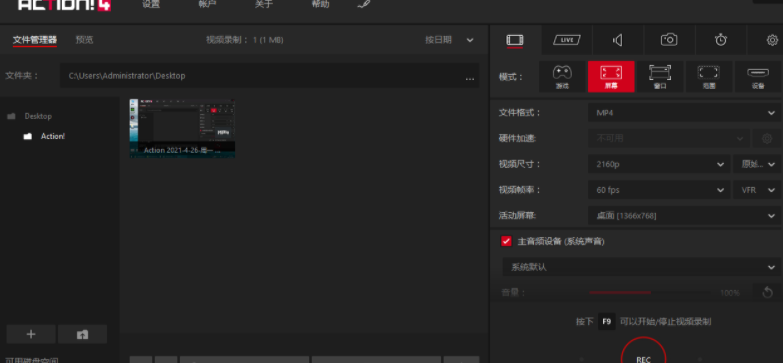Image resolution: width=783 pixels, height=363 pixels.
Task: Adjust the 音量 volume slider
Action: coord(651,293)
